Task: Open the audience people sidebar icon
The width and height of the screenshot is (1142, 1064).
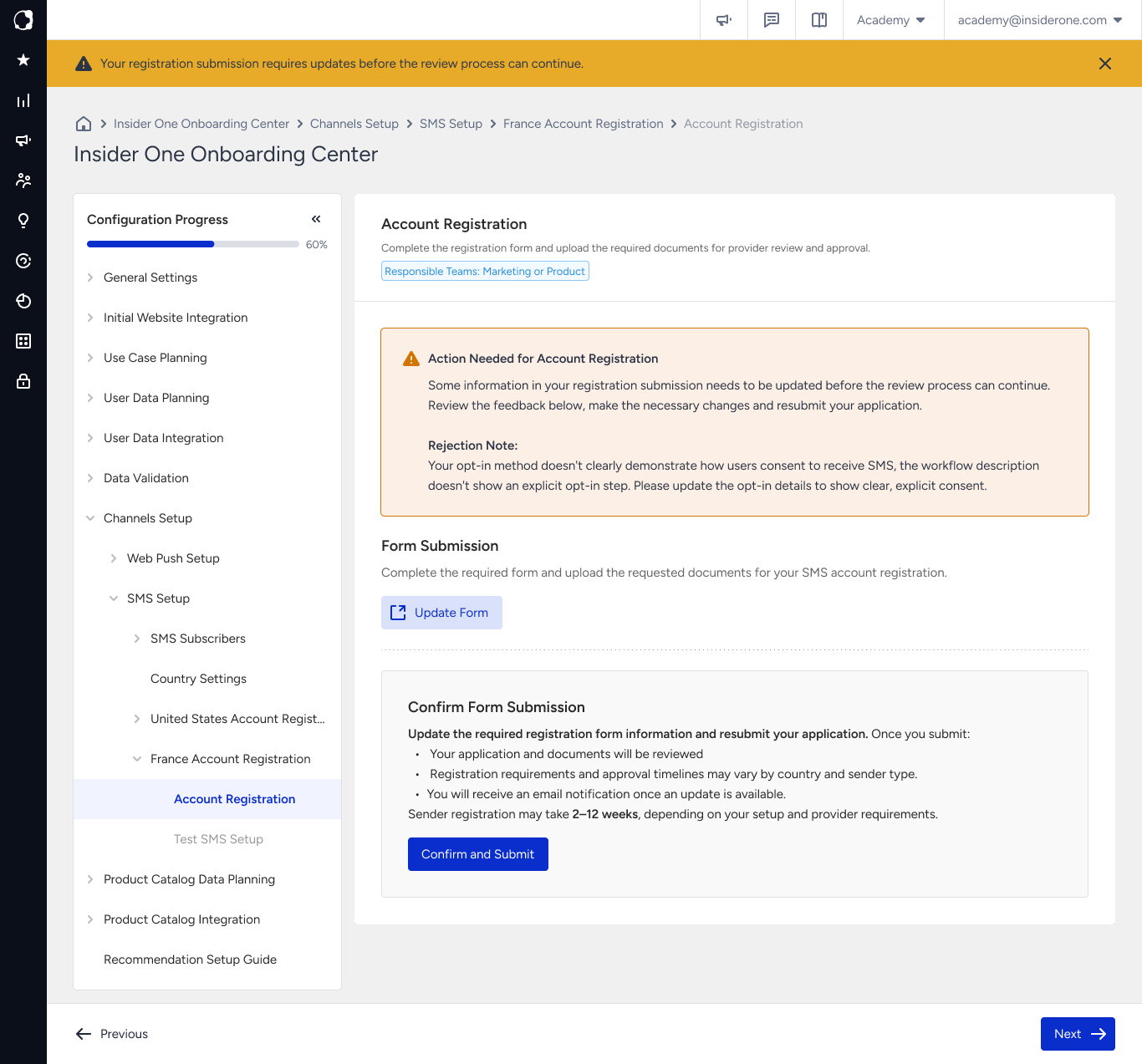Action: click(23, 181)
